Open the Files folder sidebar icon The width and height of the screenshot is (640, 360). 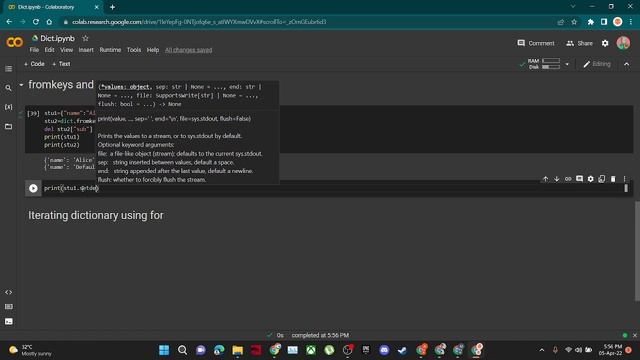click(x=8, y=127)
